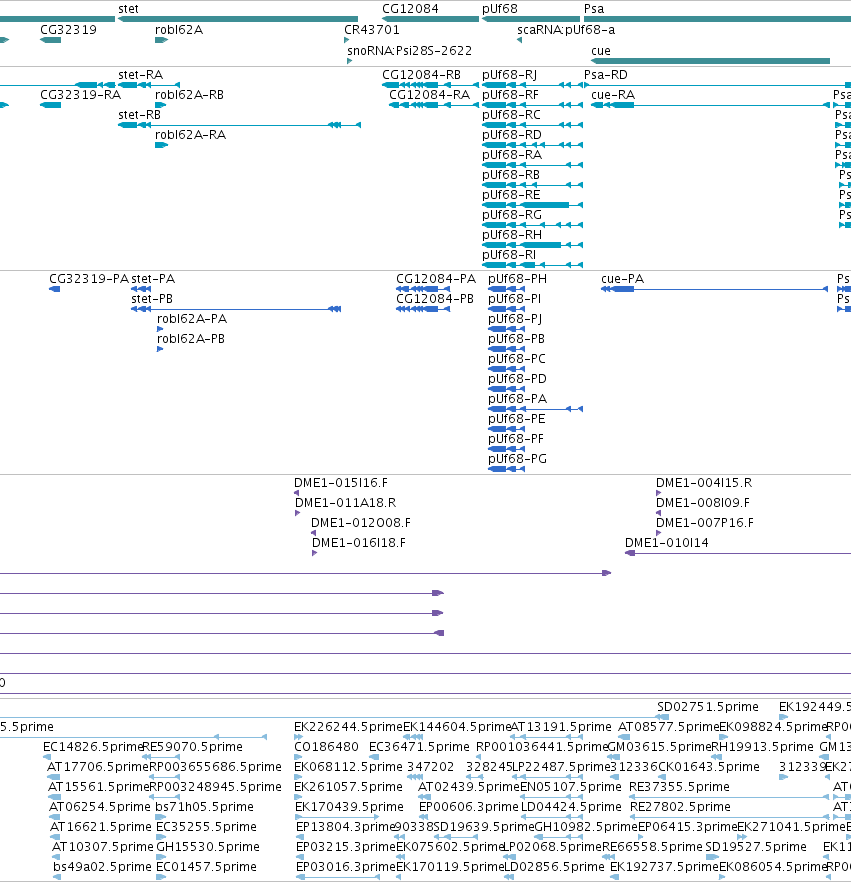Click EST RE37355.5prime
This screenshot has width=851, height=882.
679,786
